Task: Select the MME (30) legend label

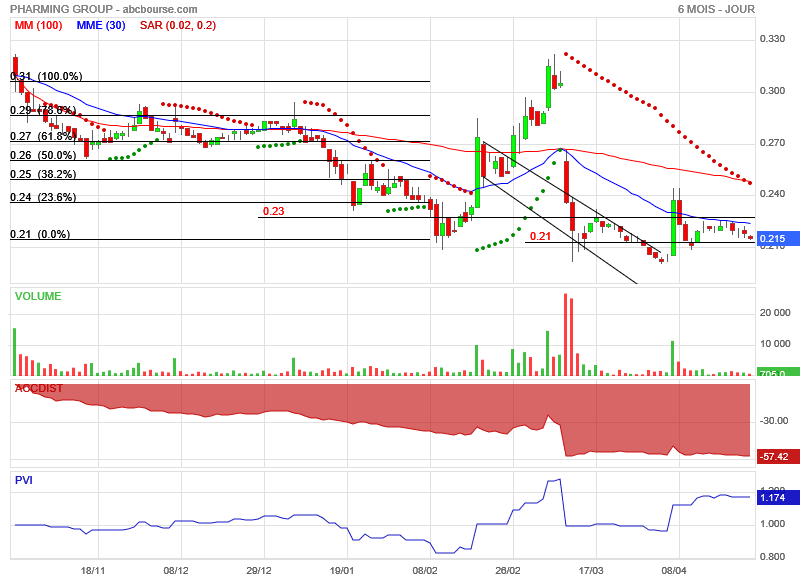Action: tap(101, 25)
